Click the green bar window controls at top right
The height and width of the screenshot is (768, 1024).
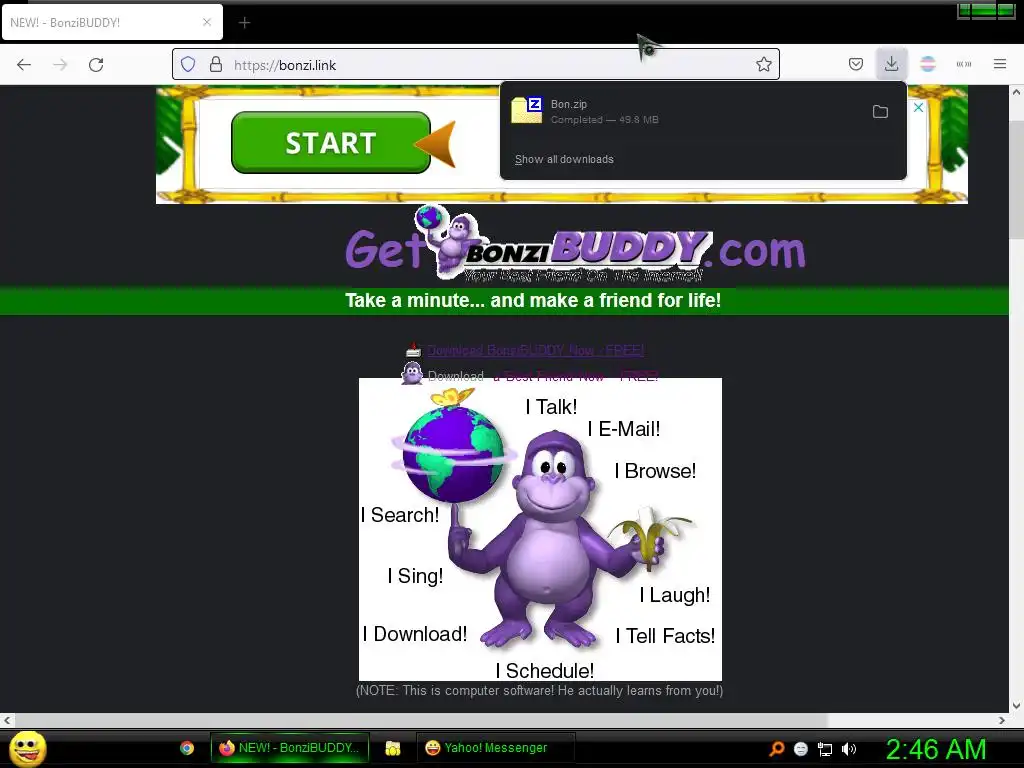[x=986, y=10]
